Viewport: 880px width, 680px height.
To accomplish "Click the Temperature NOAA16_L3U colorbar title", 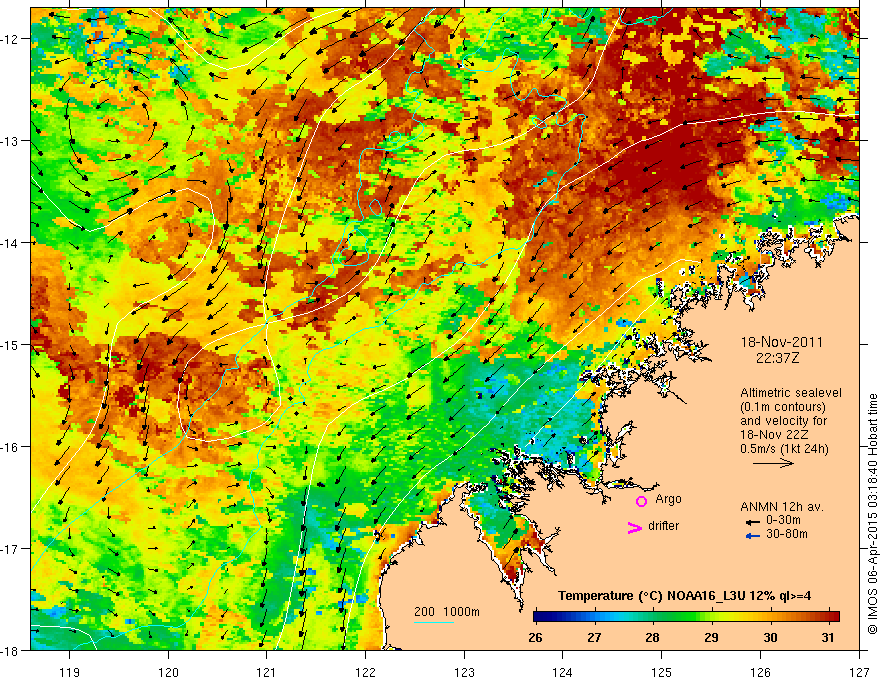I will [684, 596].
